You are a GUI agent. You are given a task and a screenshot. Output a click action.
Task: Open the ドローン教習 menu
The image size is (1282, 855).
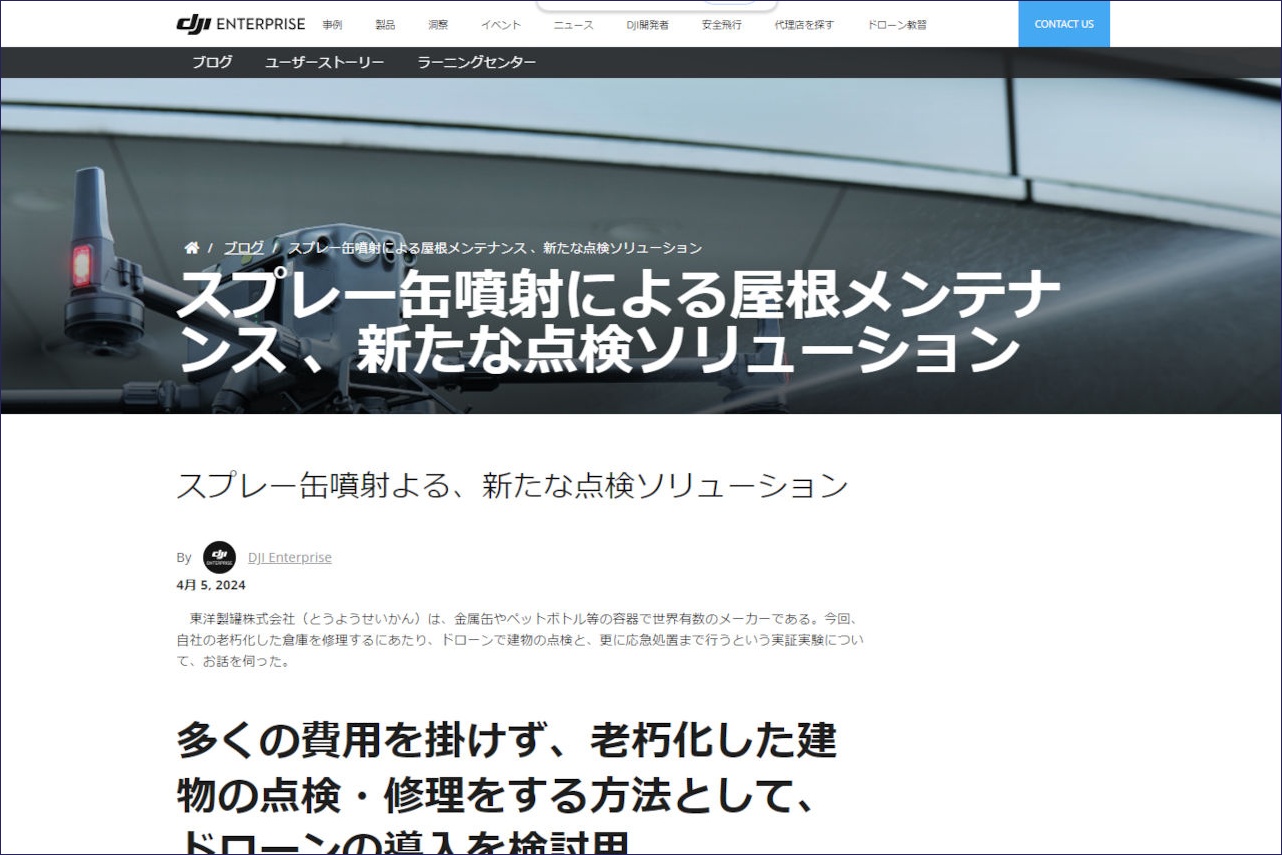897,25
